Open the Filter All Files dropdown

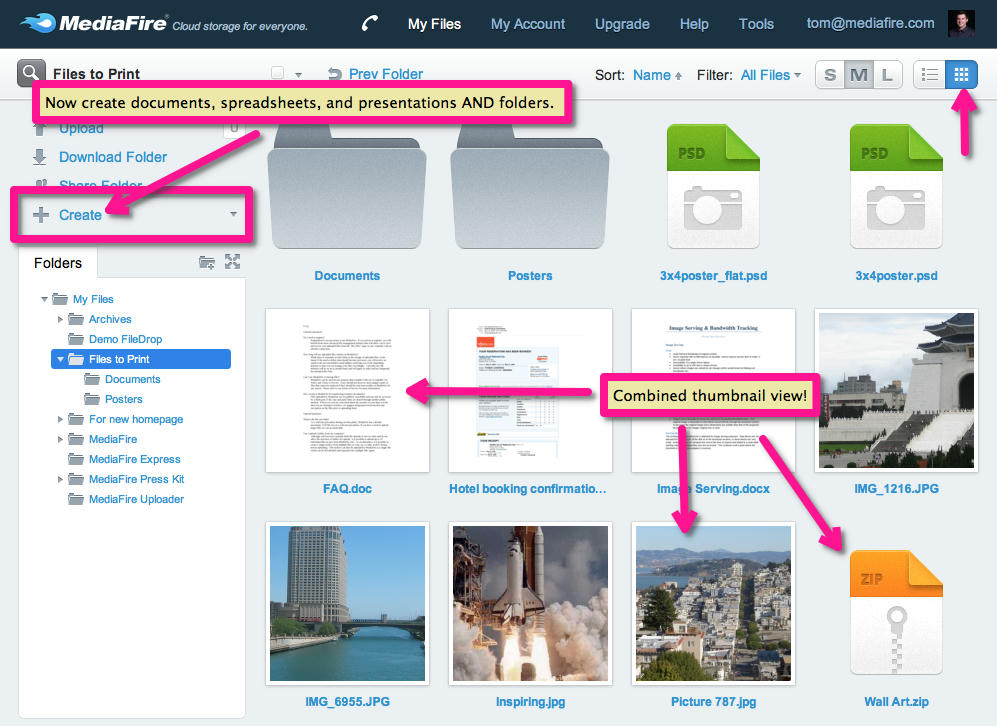[770, 75]
